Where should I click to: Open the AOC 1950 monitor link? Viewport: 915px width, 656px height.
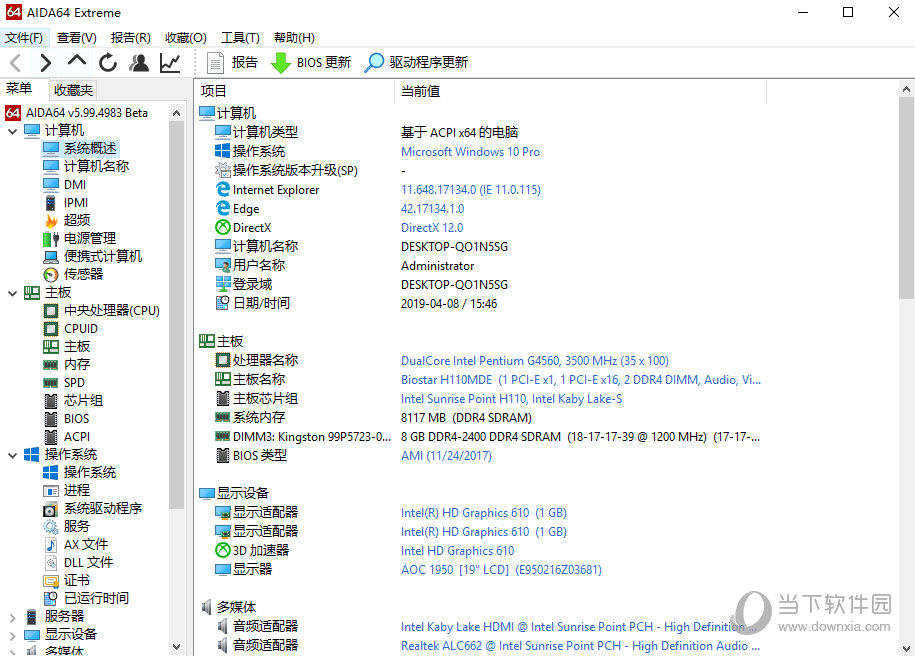(501, 570)
